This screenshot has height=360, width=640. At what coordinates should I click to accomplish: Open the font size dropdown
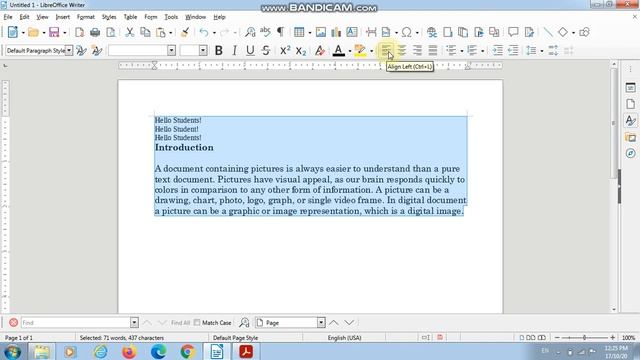tap(203, 50)
